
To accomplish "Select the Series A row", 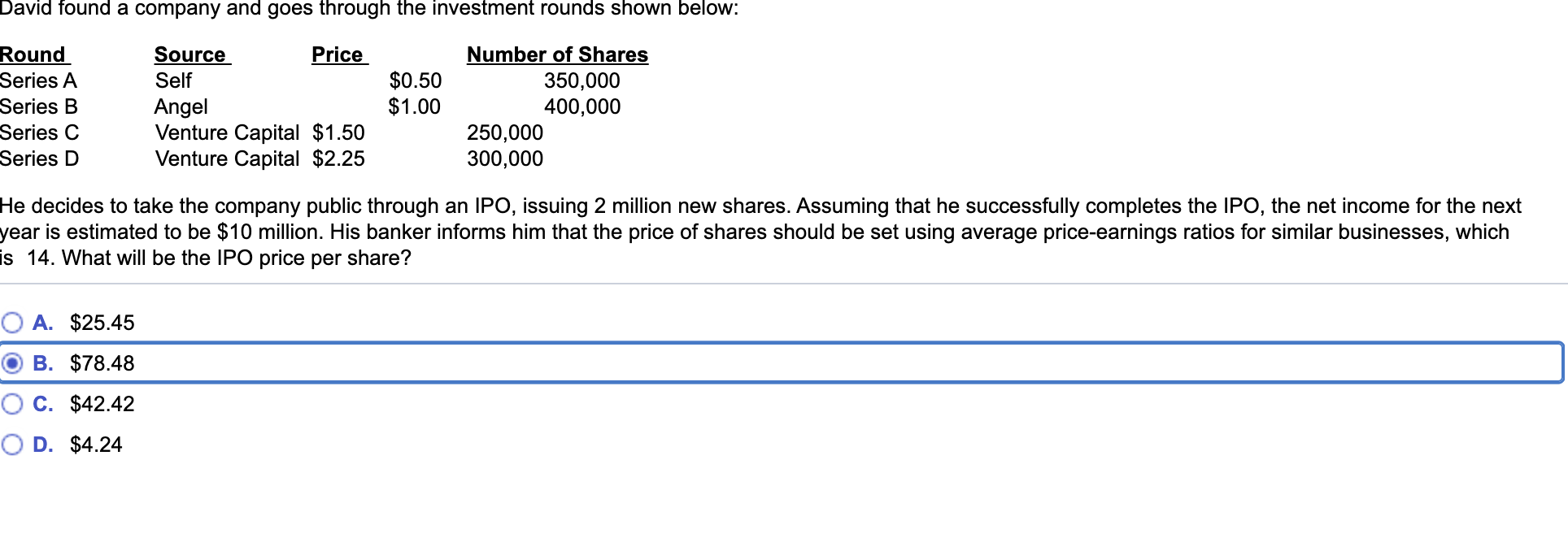I will click(x=38, y=80).
